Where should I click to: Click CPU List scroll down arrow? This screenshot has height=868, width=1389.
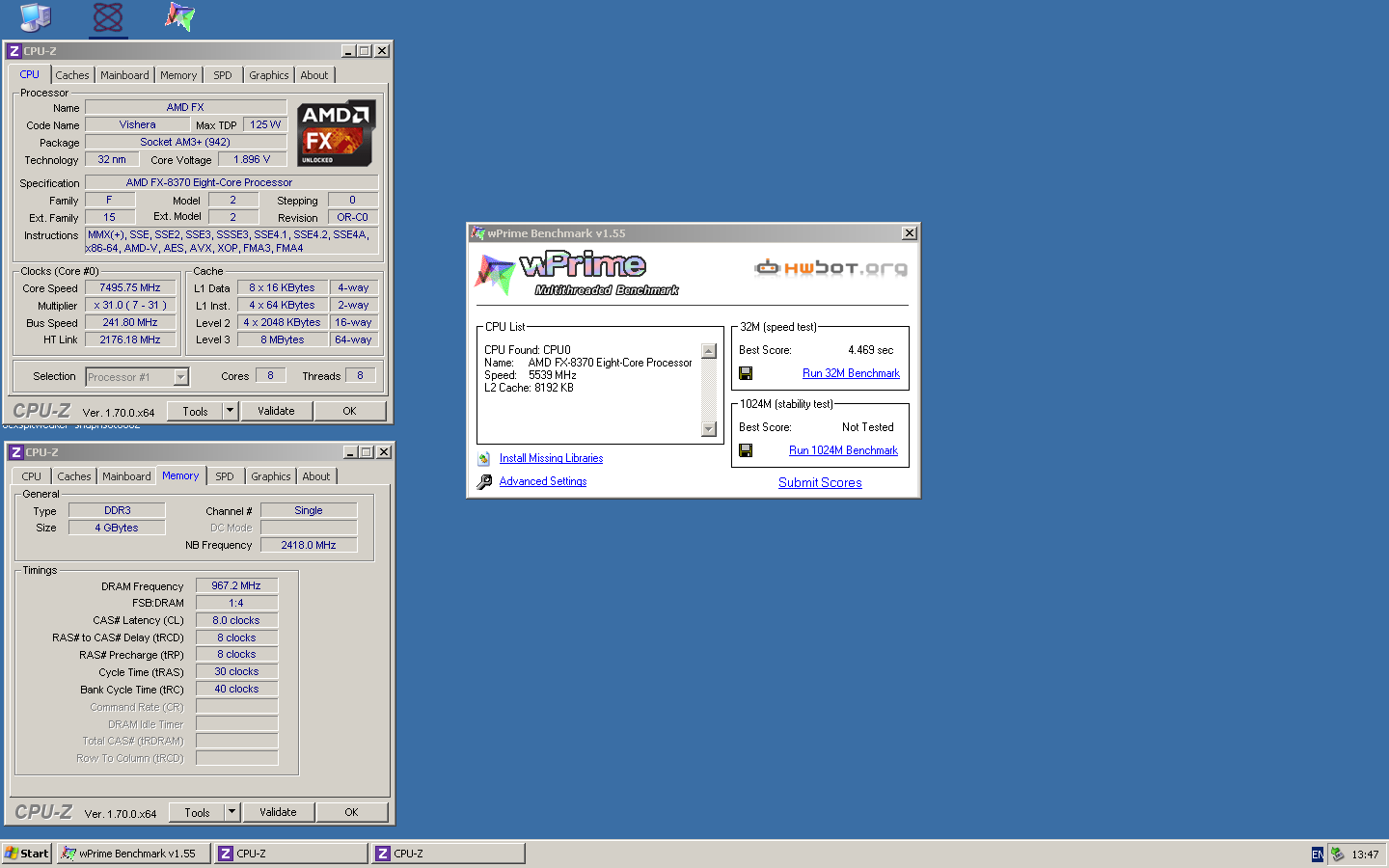(x=709, y=429)
